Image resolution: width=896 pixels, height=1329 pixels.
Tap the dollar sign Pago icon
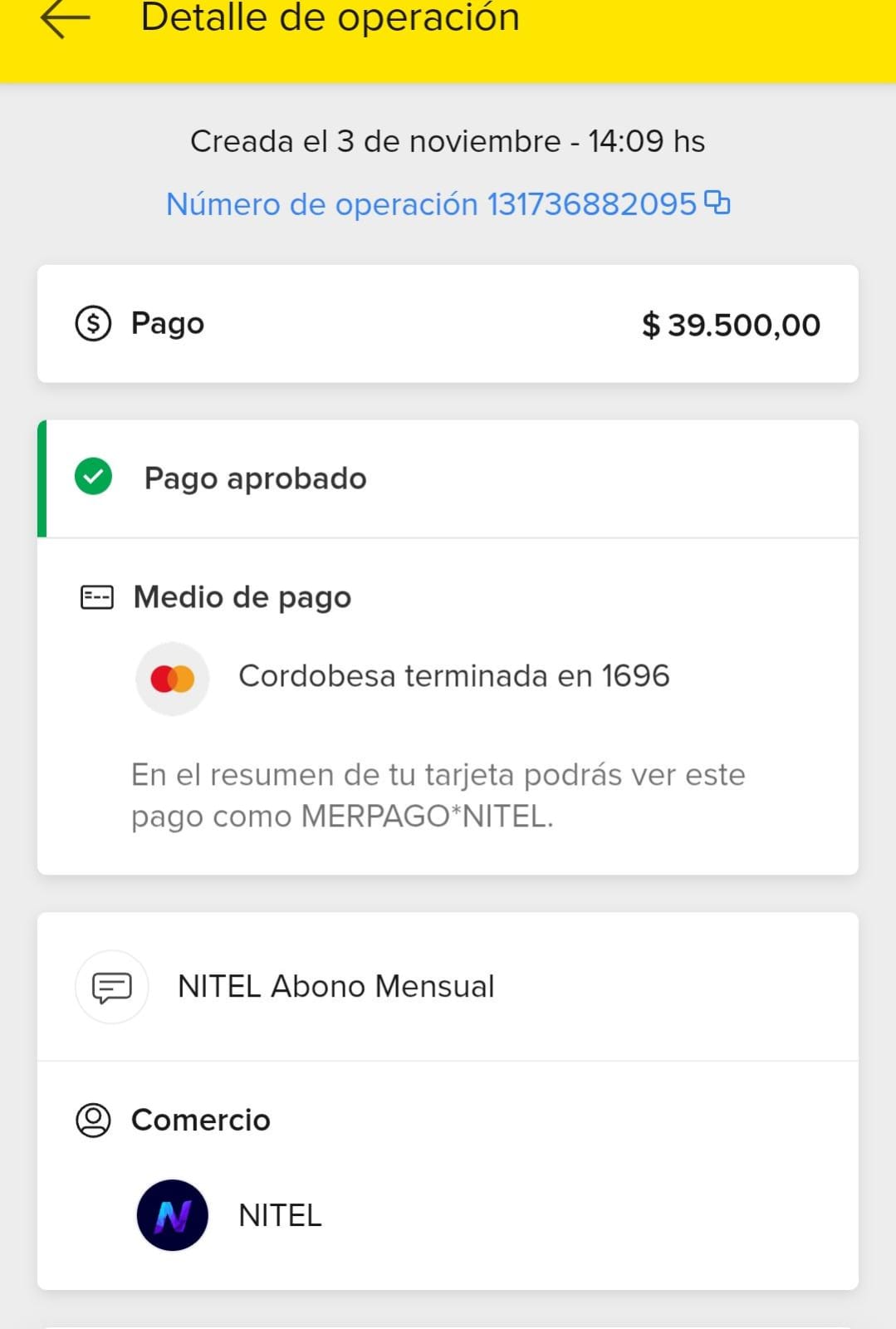[x=93, y=323]
